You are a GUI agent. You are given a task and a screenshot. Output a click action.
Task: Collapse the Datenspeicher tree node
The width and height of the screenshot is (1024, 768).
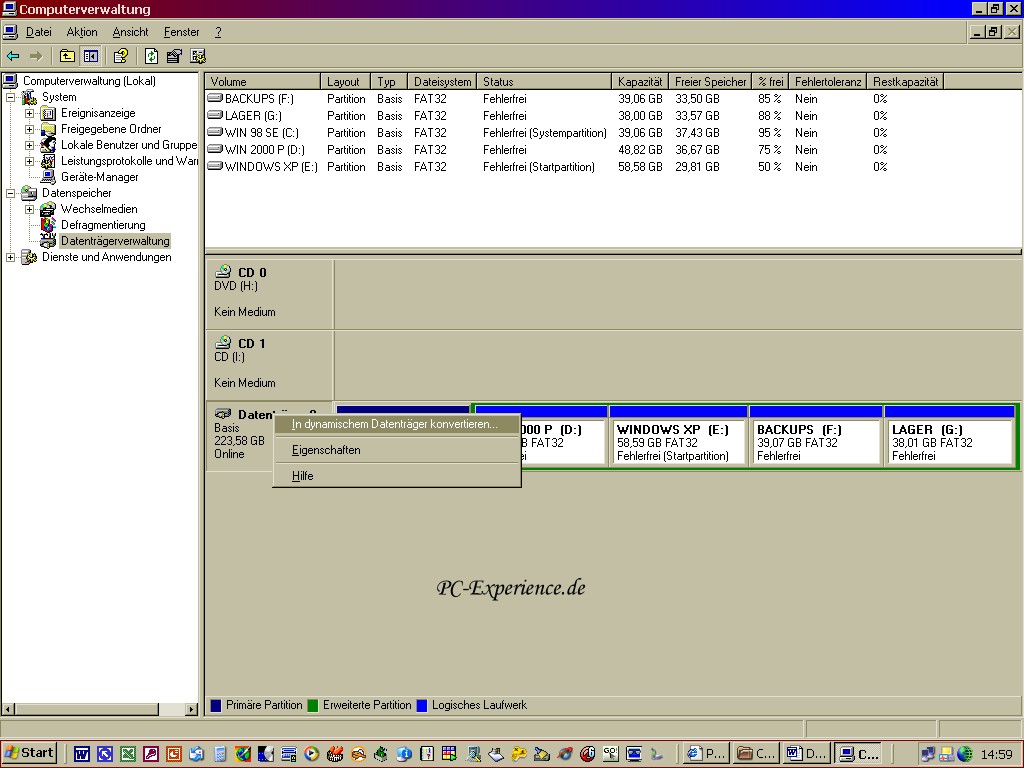pyautogui.click(x=10, y=193)
